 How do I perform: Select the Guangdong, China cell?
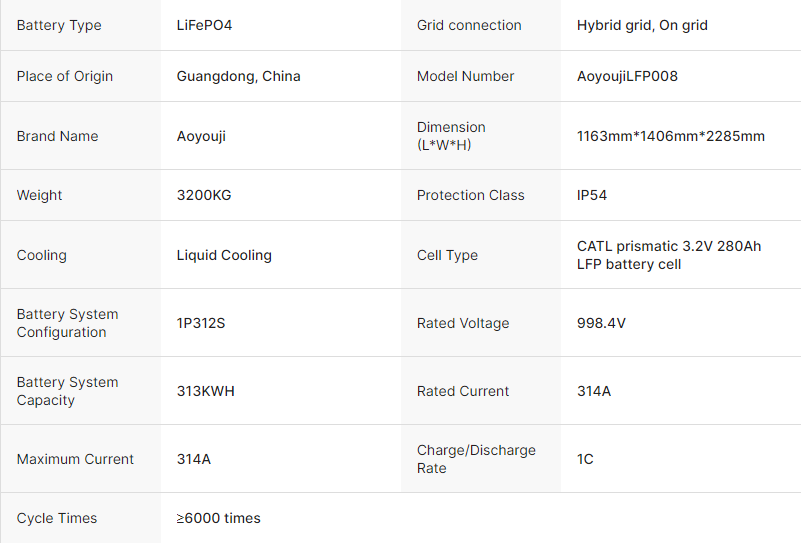pos(238,76)
